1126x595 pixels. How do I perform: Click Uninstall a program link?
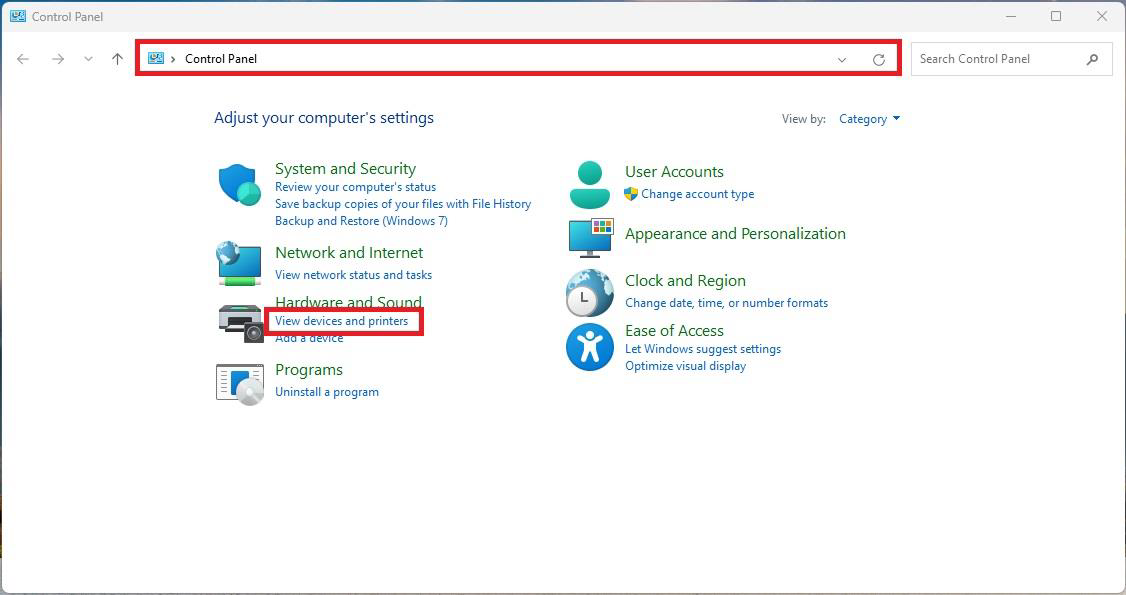326,392
